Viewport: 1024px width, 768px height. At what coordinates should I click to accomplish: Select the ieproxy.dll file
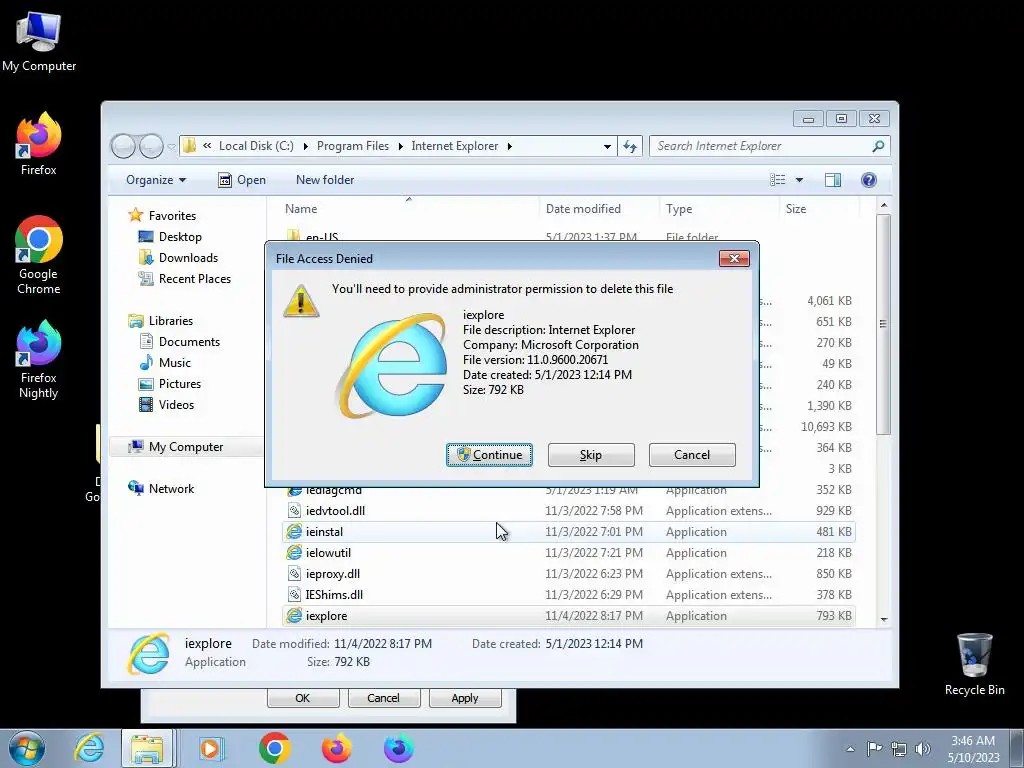569,573
